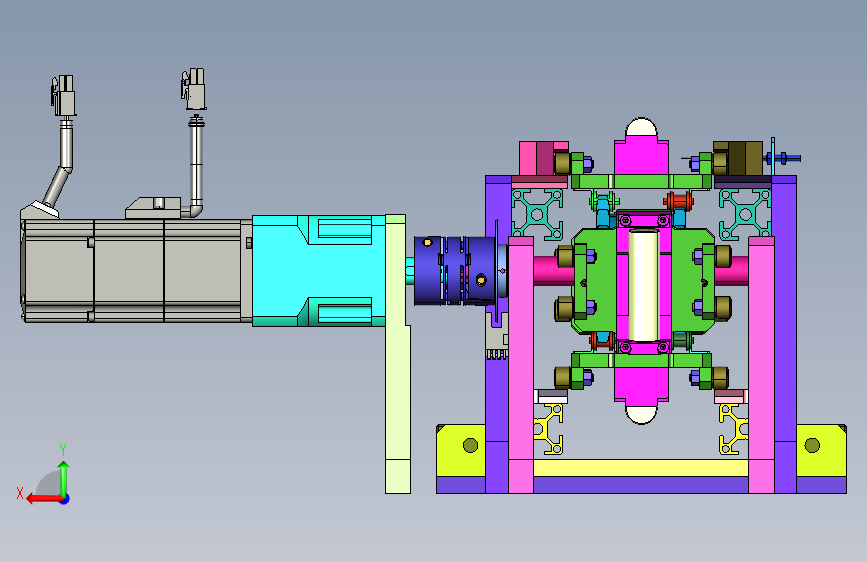Click the red X axis label
This screenshot has height=562, width=867.
pos(20,493)
